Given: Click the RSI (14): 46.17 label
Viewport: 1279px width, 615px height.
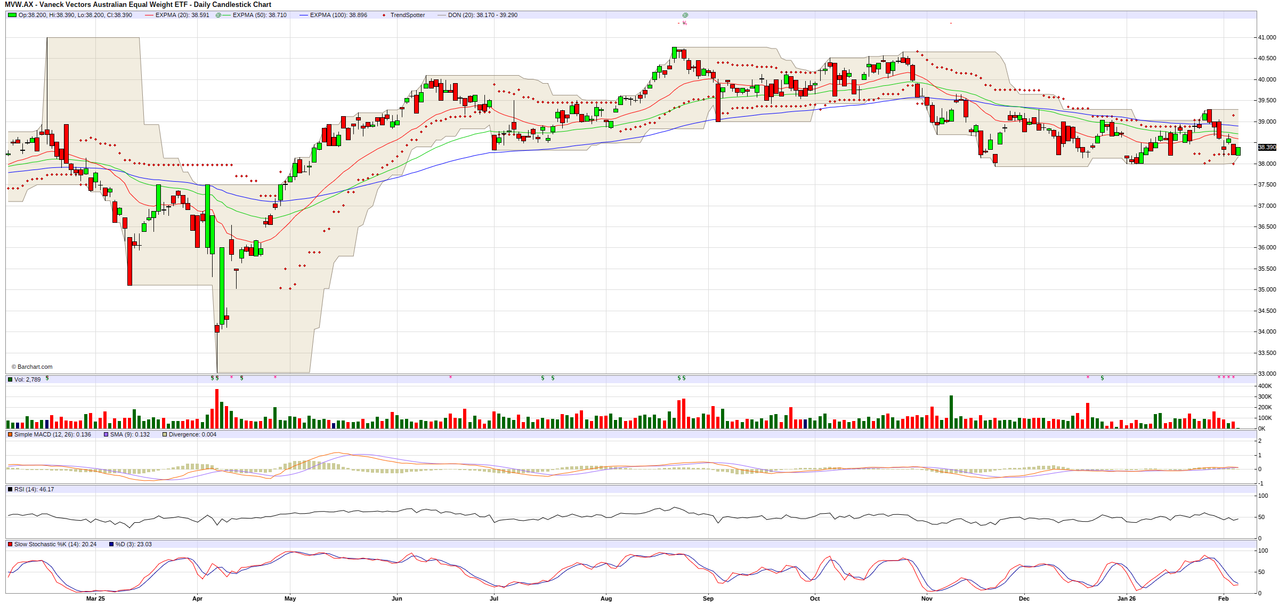Looking at the screenshot, I should [x=33, y=489].
